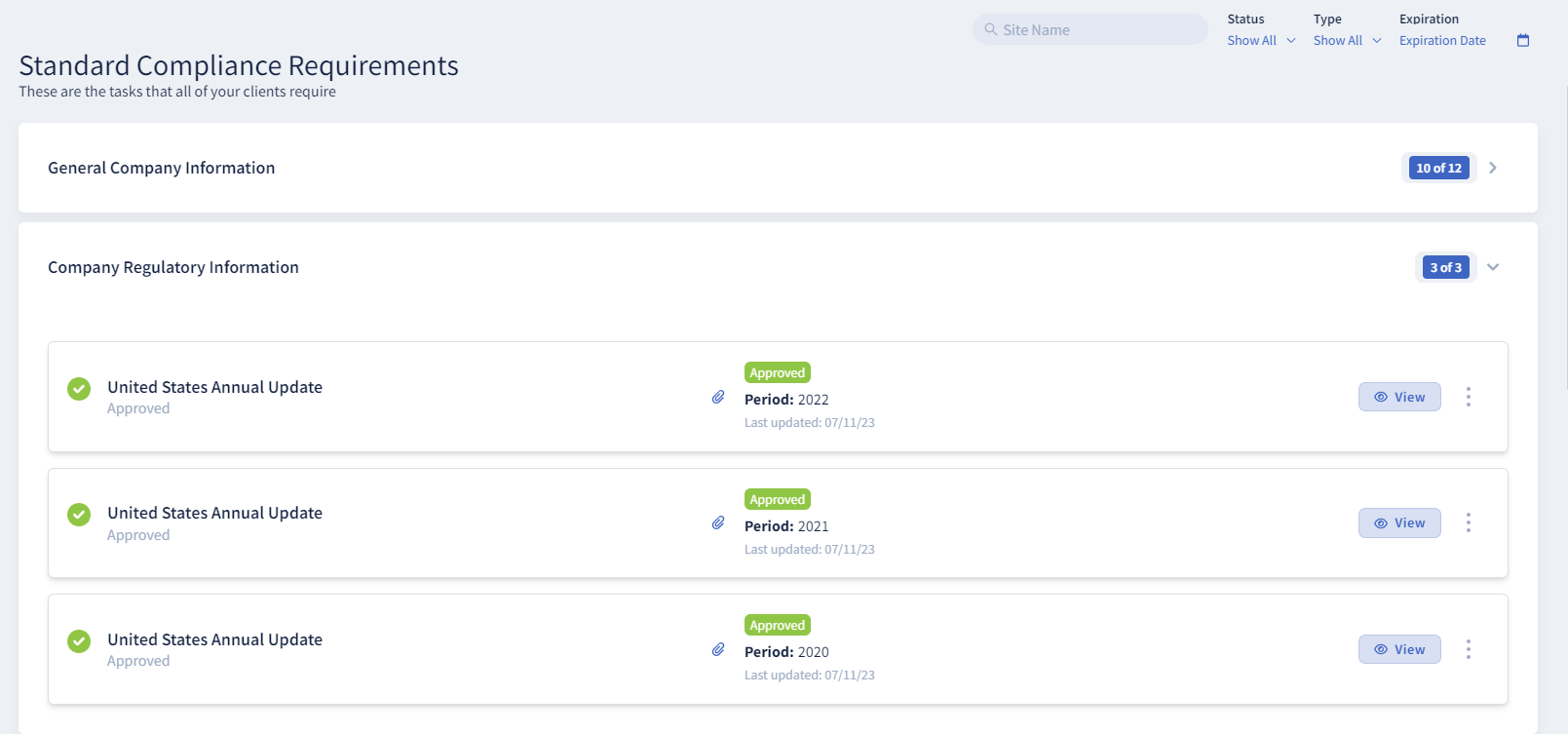This screenshot has width=1568, height=734.
Task: Click the attachment paperclip for Period 2020
Action: point(718,649)
